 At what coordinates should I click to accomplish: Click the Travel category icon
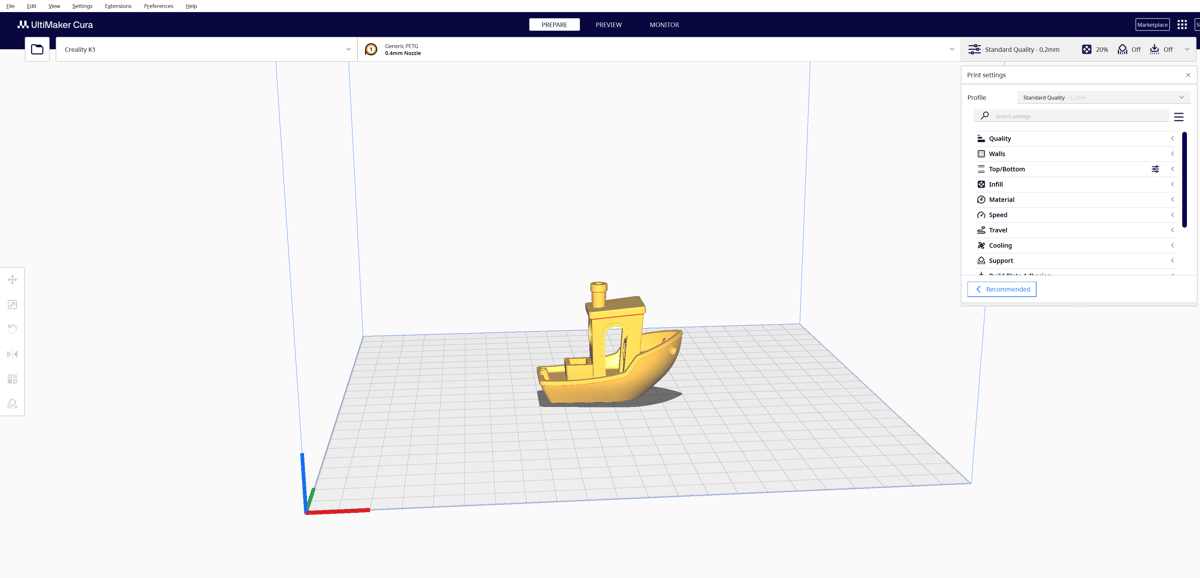981,230
